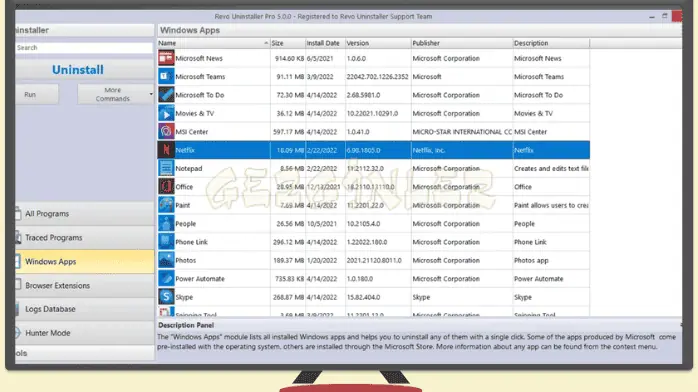Sort the list by Name column
The image size is (698, 392).
[214, 43]
